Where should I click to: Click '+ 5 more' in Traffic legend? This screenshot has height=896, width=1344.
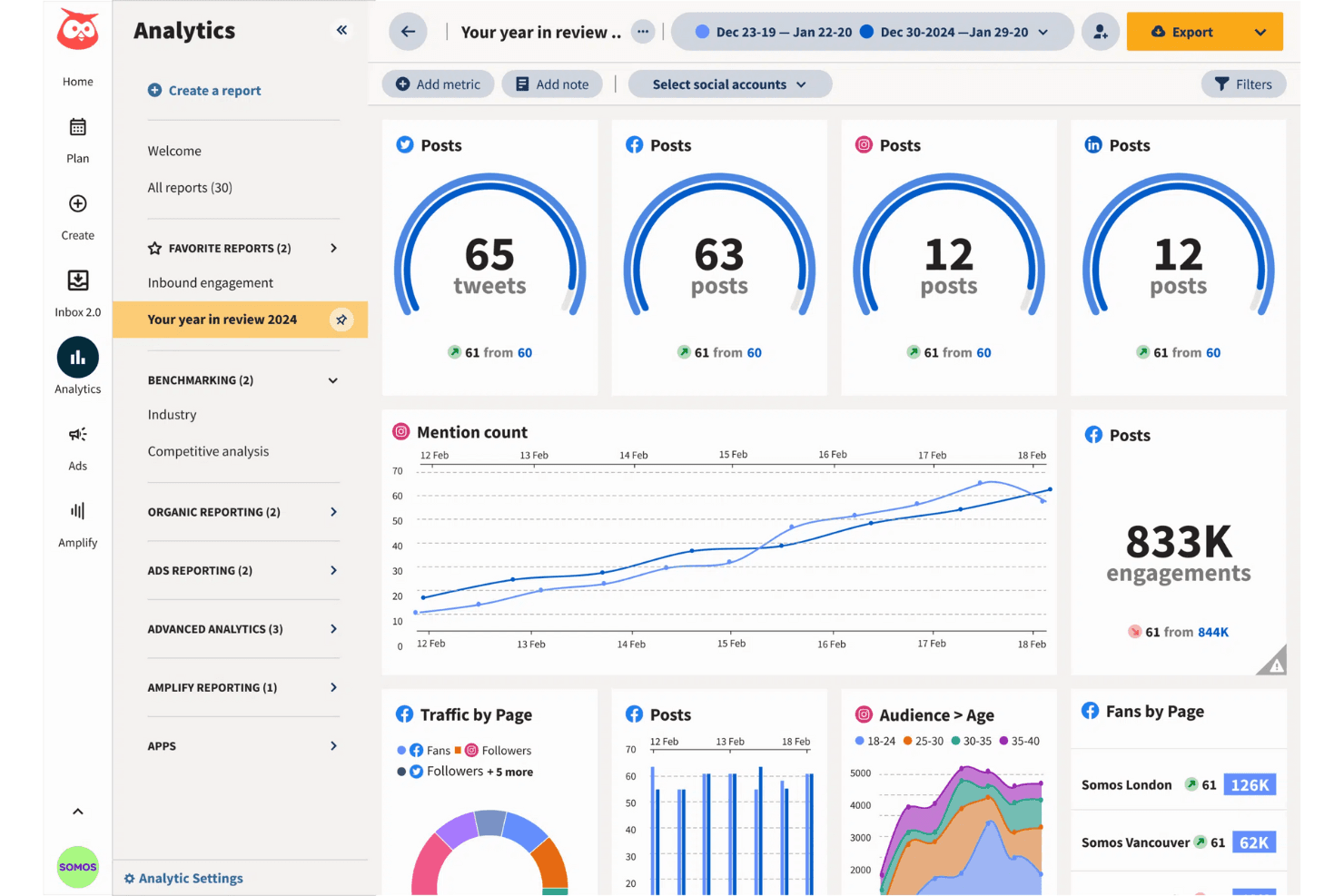click(x=510, y=772)
